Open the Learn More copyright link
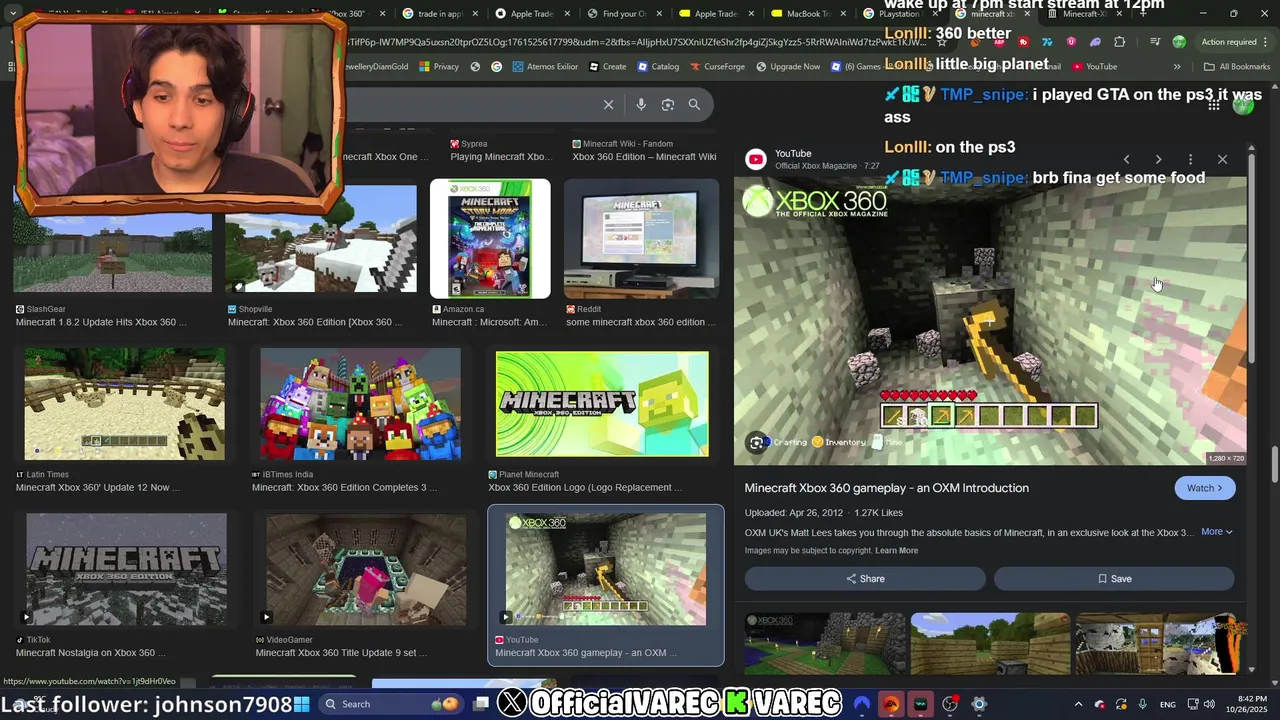The image size is (1280, 720). click(896, 551)
